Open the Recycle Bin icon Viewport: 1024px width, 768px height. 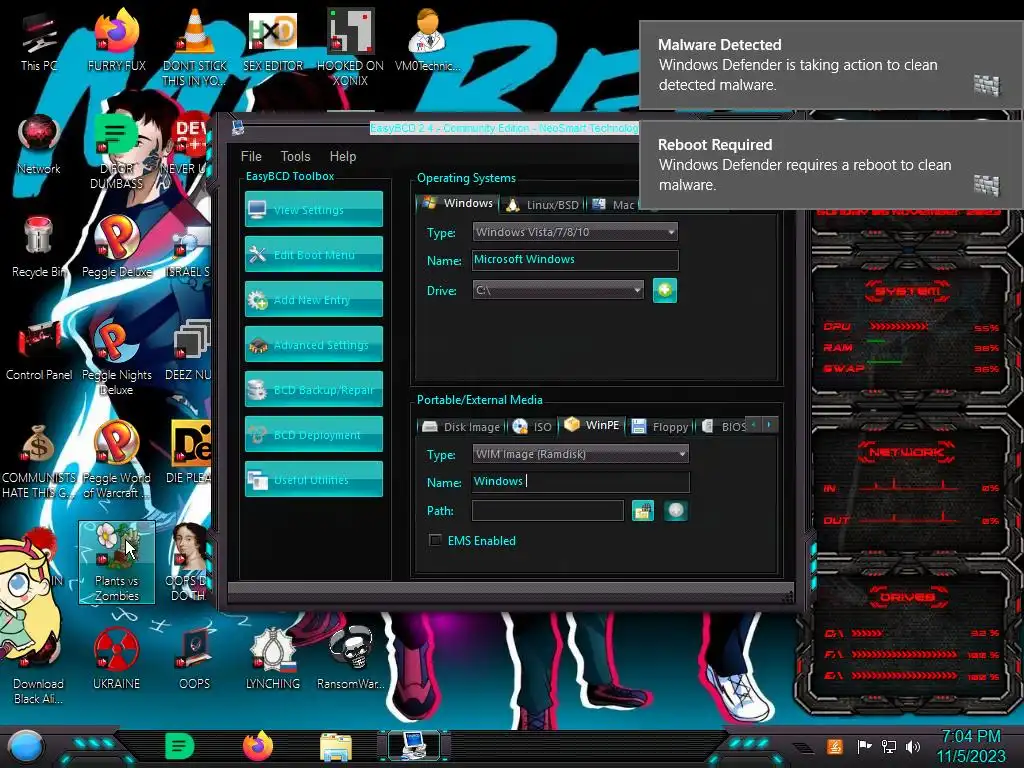(x=39, y=248)
